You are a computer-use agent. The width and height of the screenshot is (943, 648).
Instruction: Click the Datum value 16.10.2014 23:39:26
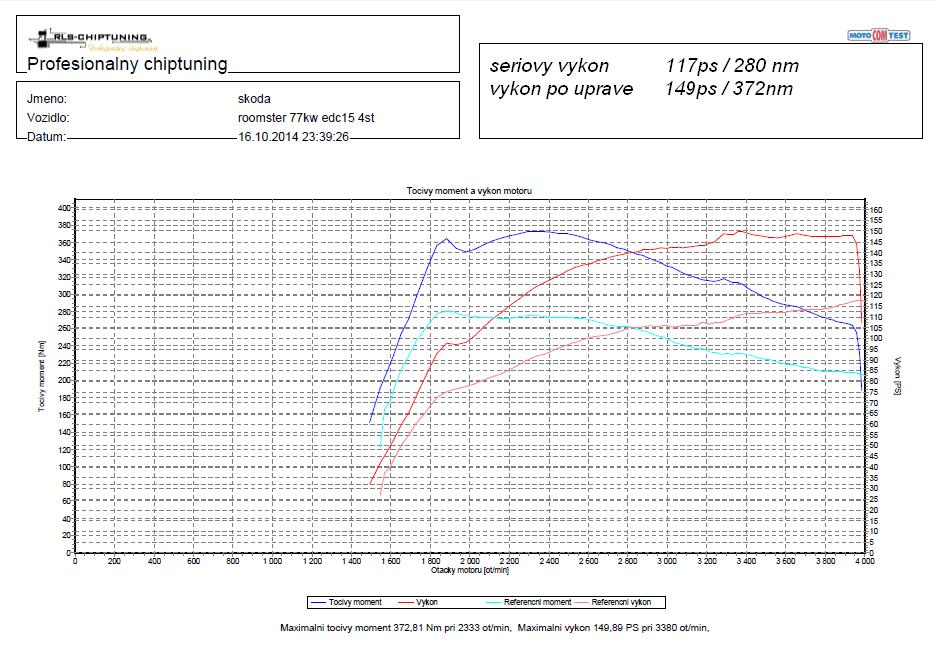(x=292, y=137)
